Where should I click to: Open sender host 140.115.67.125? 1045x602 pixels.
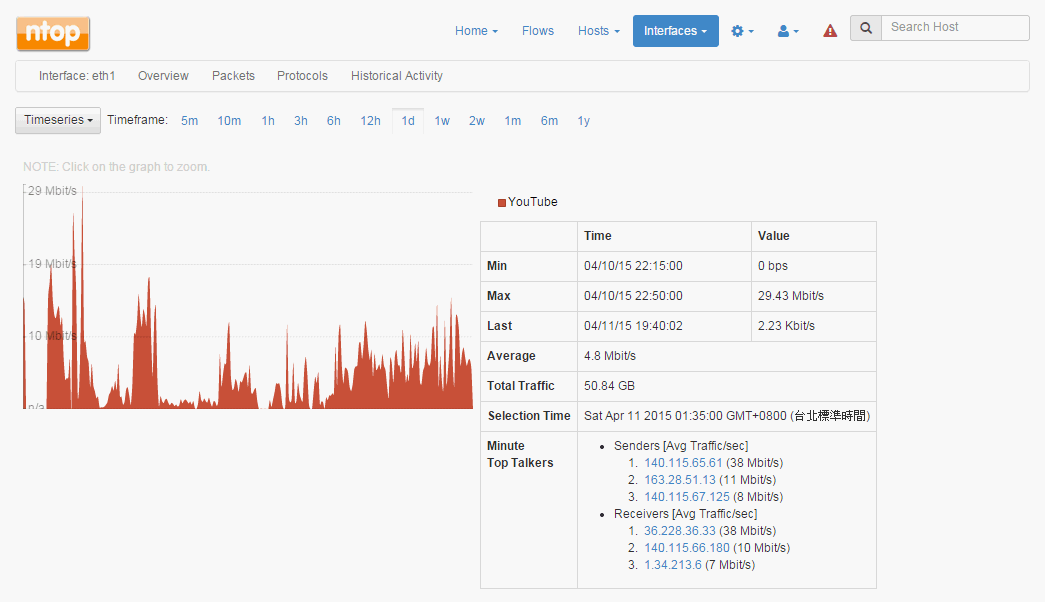pos(686,497)
